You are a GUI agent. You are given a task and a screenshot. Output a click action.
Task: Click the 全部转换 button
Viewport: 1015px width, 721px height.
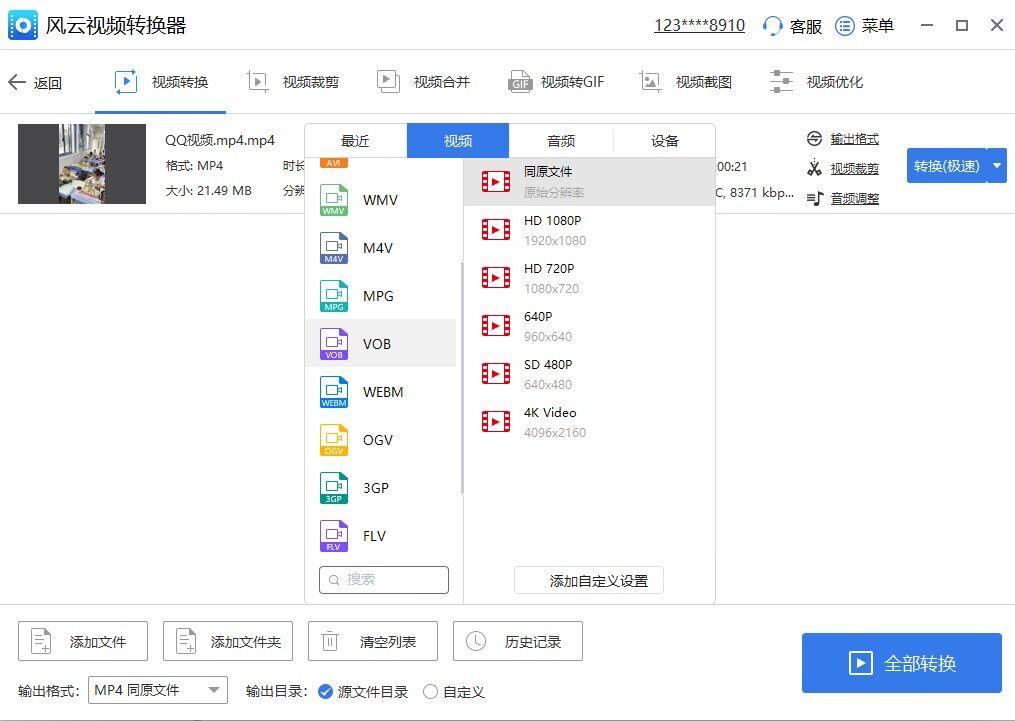[x=902, y=663]
